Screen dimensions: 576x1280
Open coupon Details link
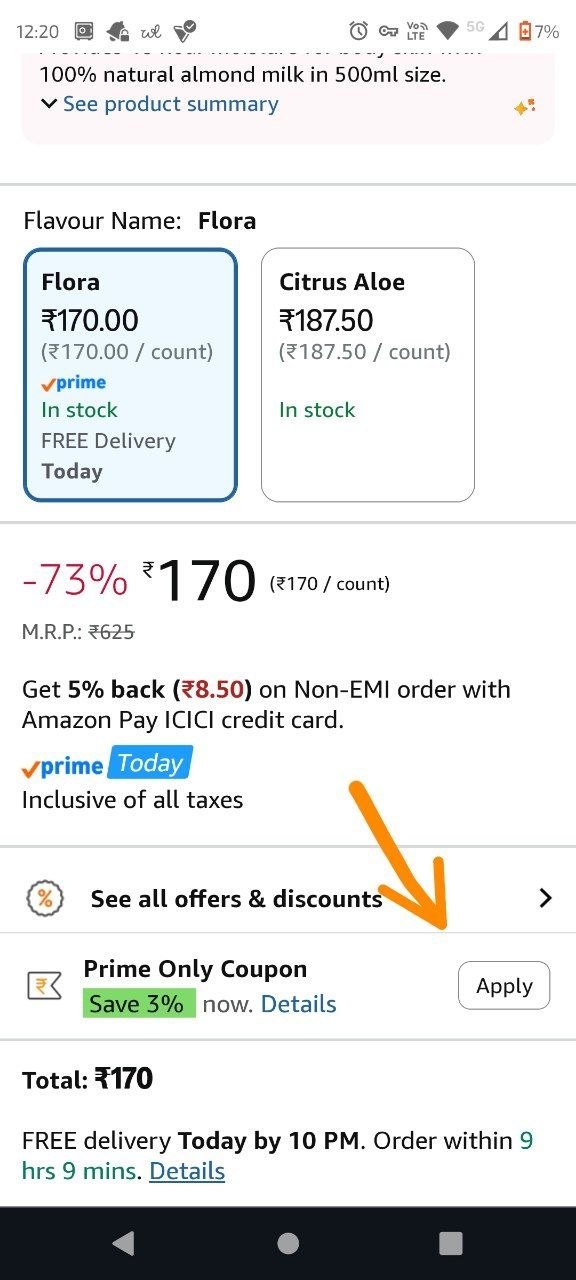[x=298, y=1004]
